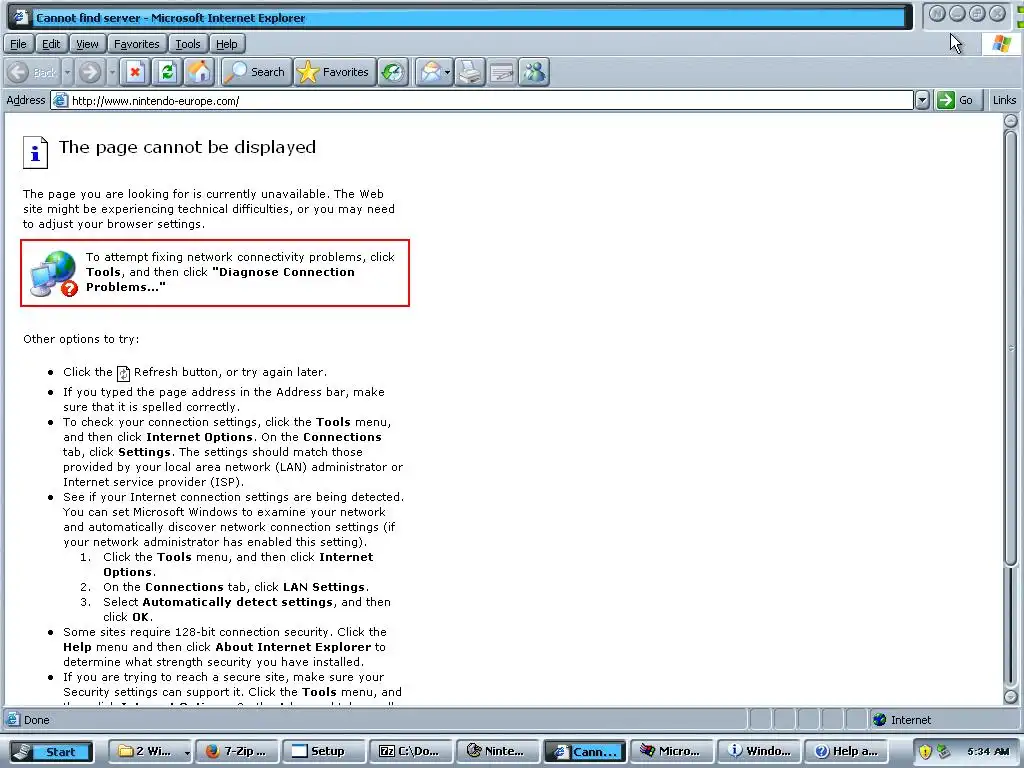Open the Help menu
Screen dimensions: 1024x768
[x=227, y=44]
